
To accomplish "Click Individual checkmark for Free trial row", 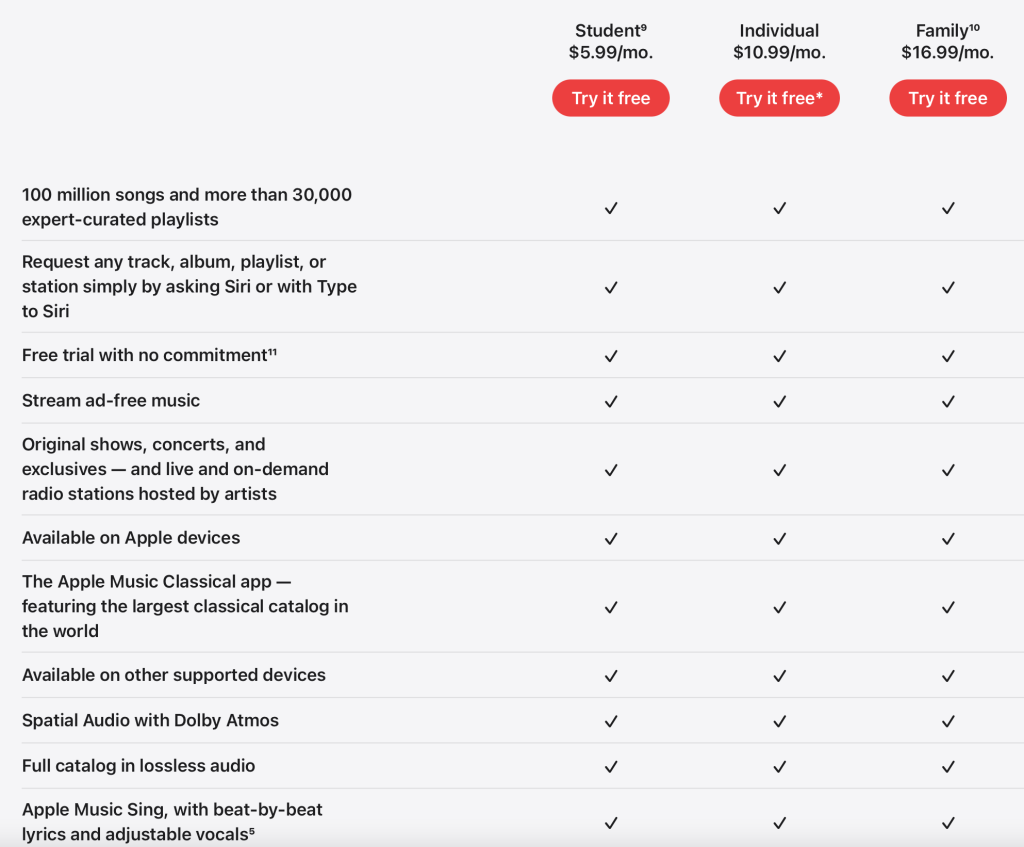I will 780,356.
